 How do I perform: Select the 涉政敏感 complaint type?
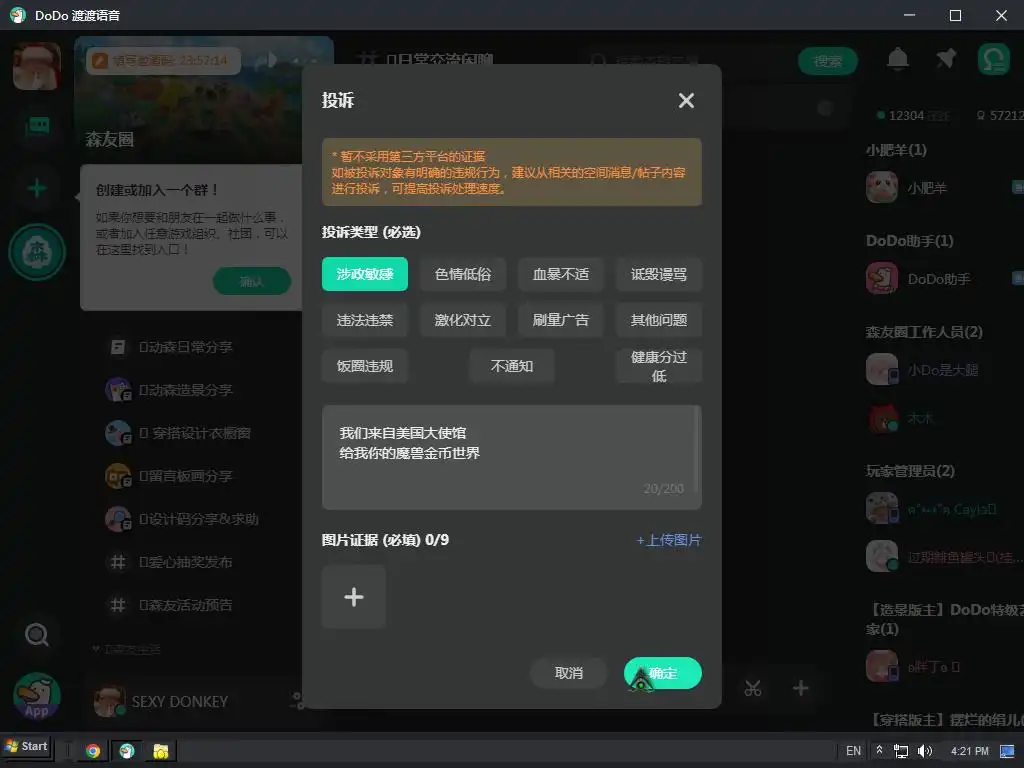[364, 274]
